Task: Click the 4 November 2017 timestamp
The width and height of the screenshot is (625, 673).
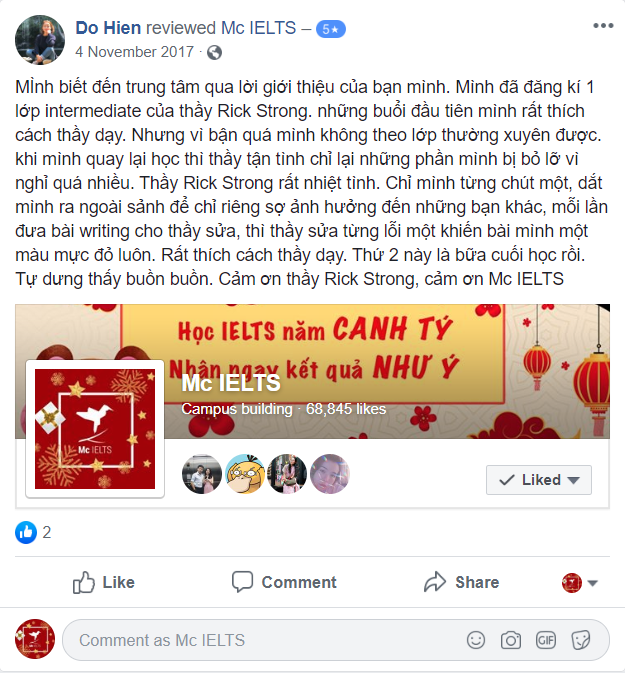Action: coord(134,52)
